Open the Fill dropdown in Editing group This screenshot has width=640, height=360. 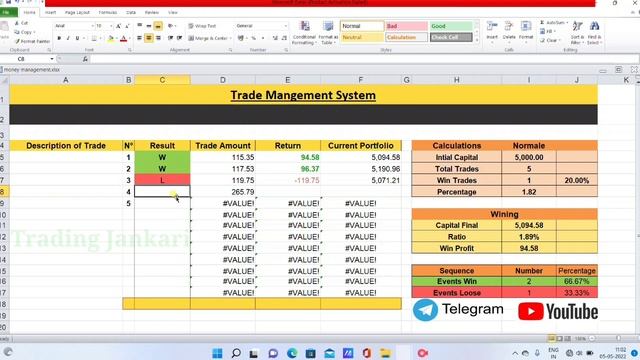(547, 31)
